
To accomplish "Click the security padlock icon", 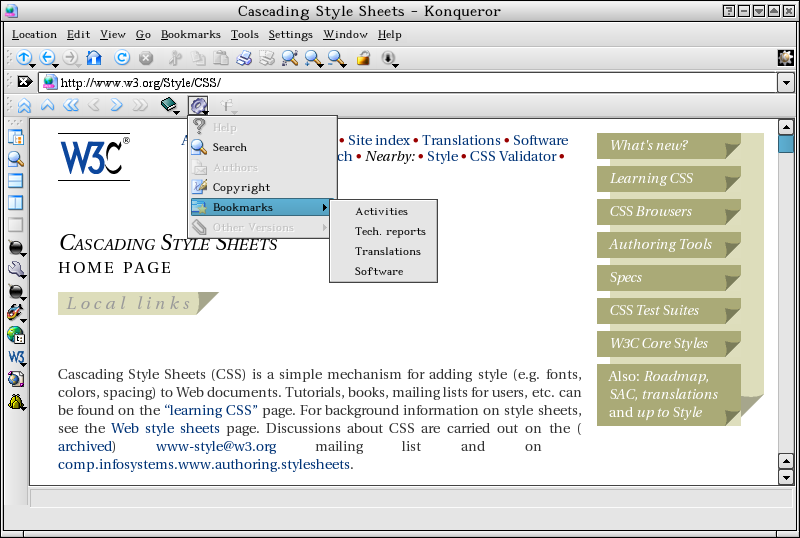I will pos(363,58).
